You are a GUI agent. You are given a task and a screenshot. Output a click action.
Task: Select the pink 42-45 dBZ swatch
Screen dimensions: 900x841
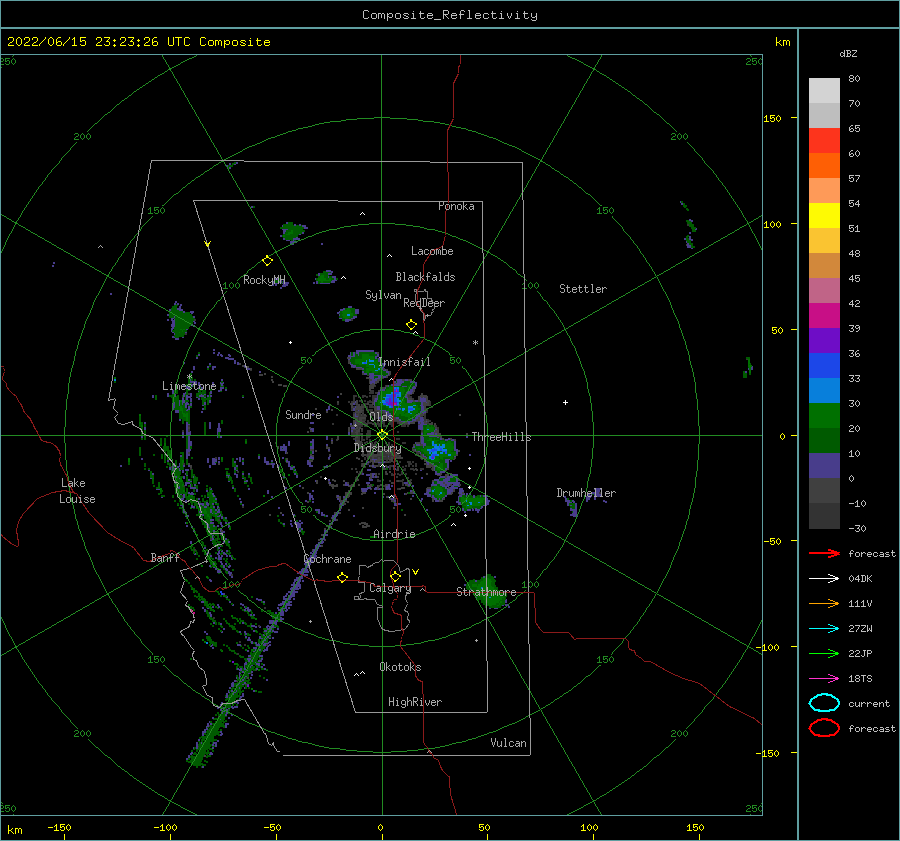824,290
